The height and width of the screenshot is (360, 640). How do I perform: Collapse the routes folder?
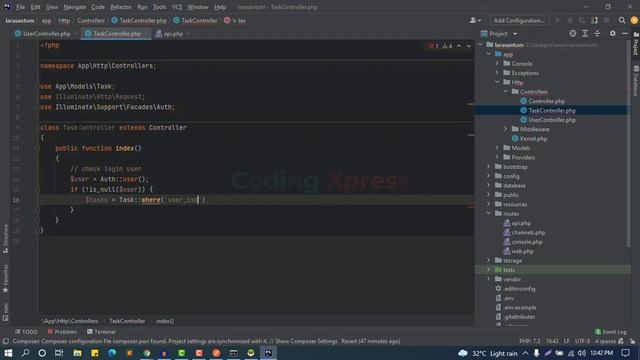tap(489, 213)
